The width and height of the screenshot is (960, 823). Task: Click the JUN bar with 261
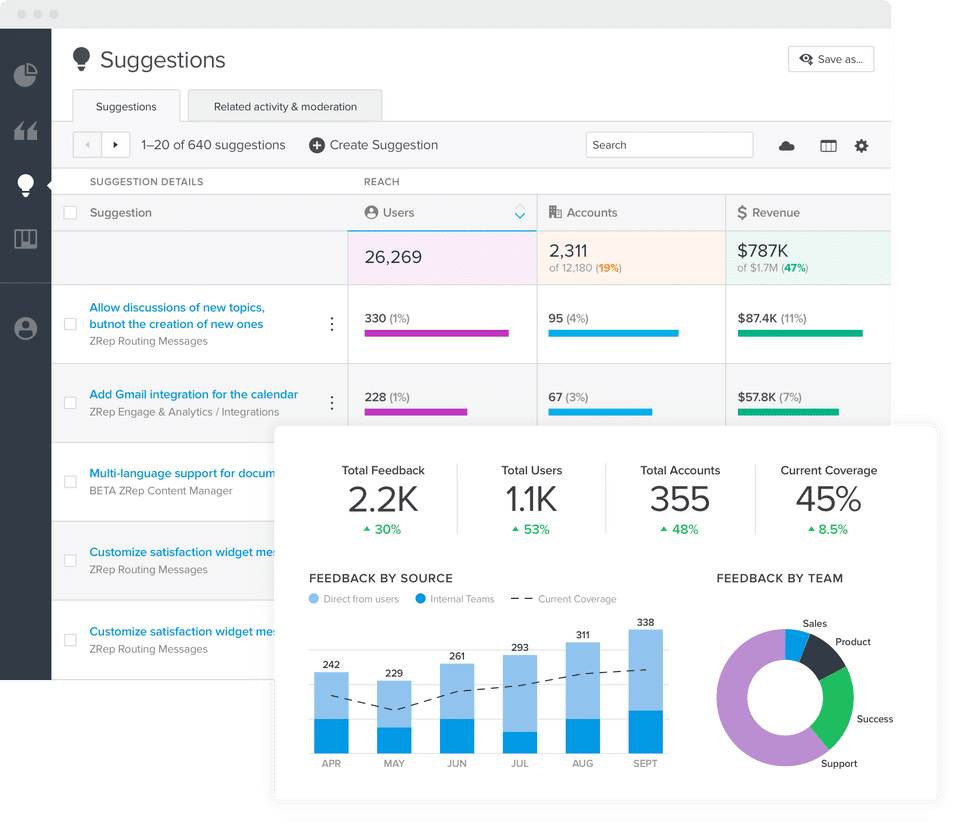click(x=457, y=708)
